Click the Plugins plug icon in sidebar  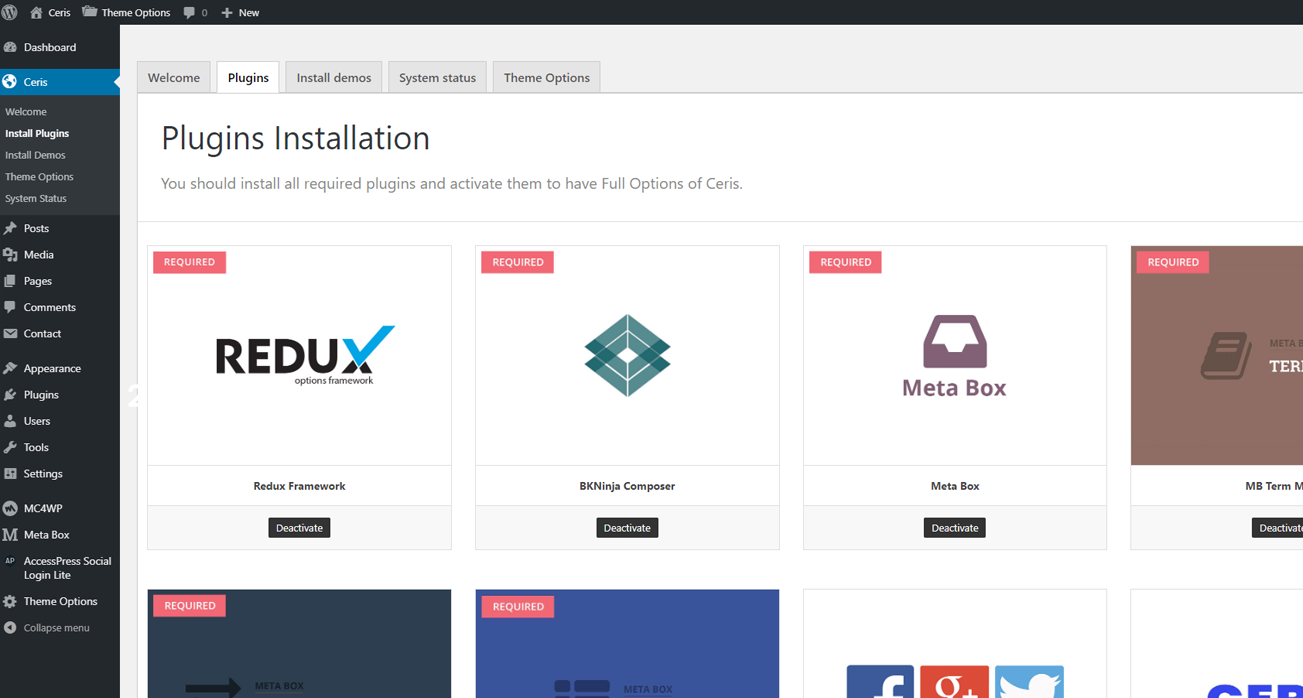[x=10, y=395]
